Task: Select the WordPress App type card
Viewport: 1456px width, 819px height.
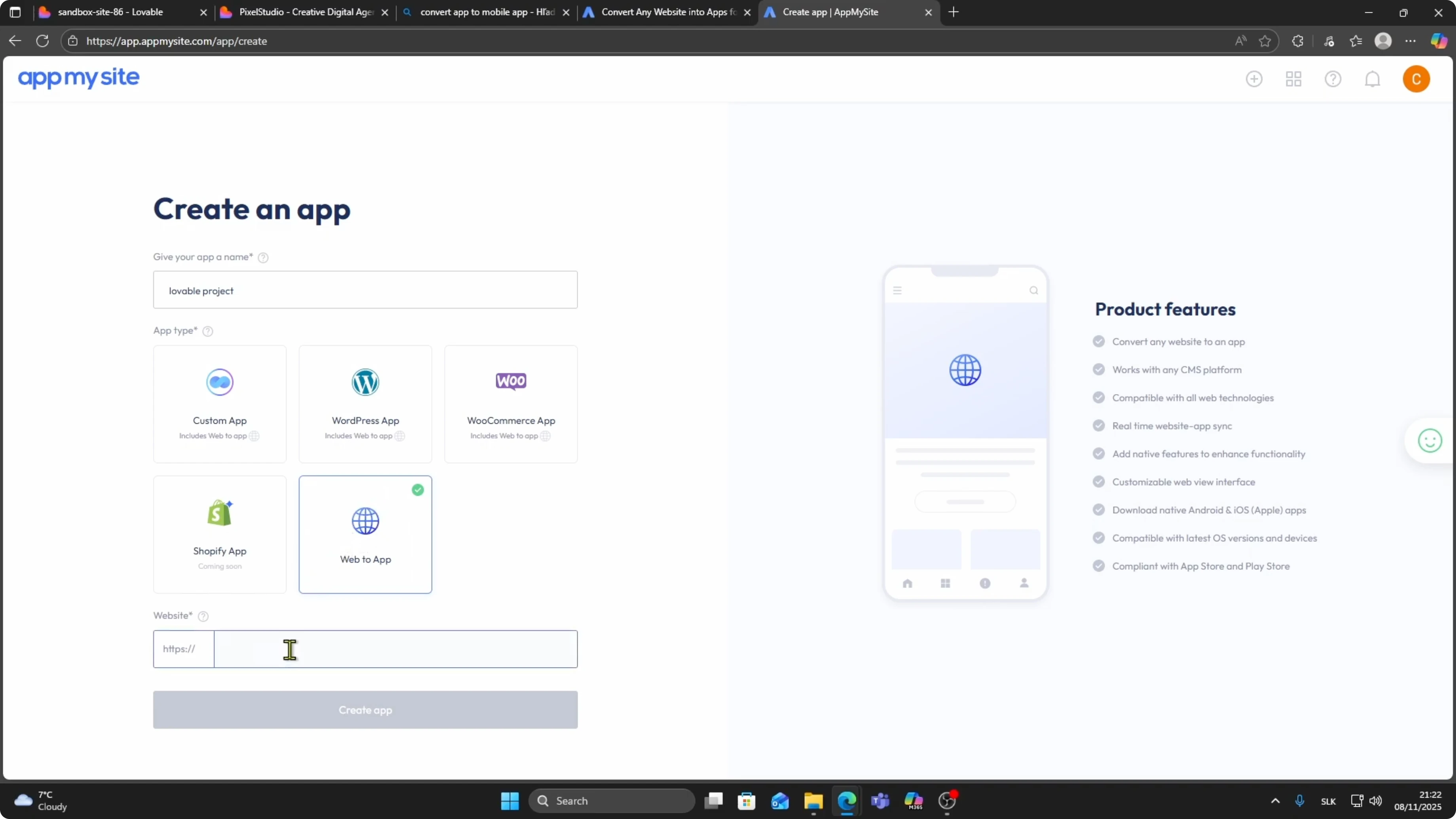Action: 366,404
